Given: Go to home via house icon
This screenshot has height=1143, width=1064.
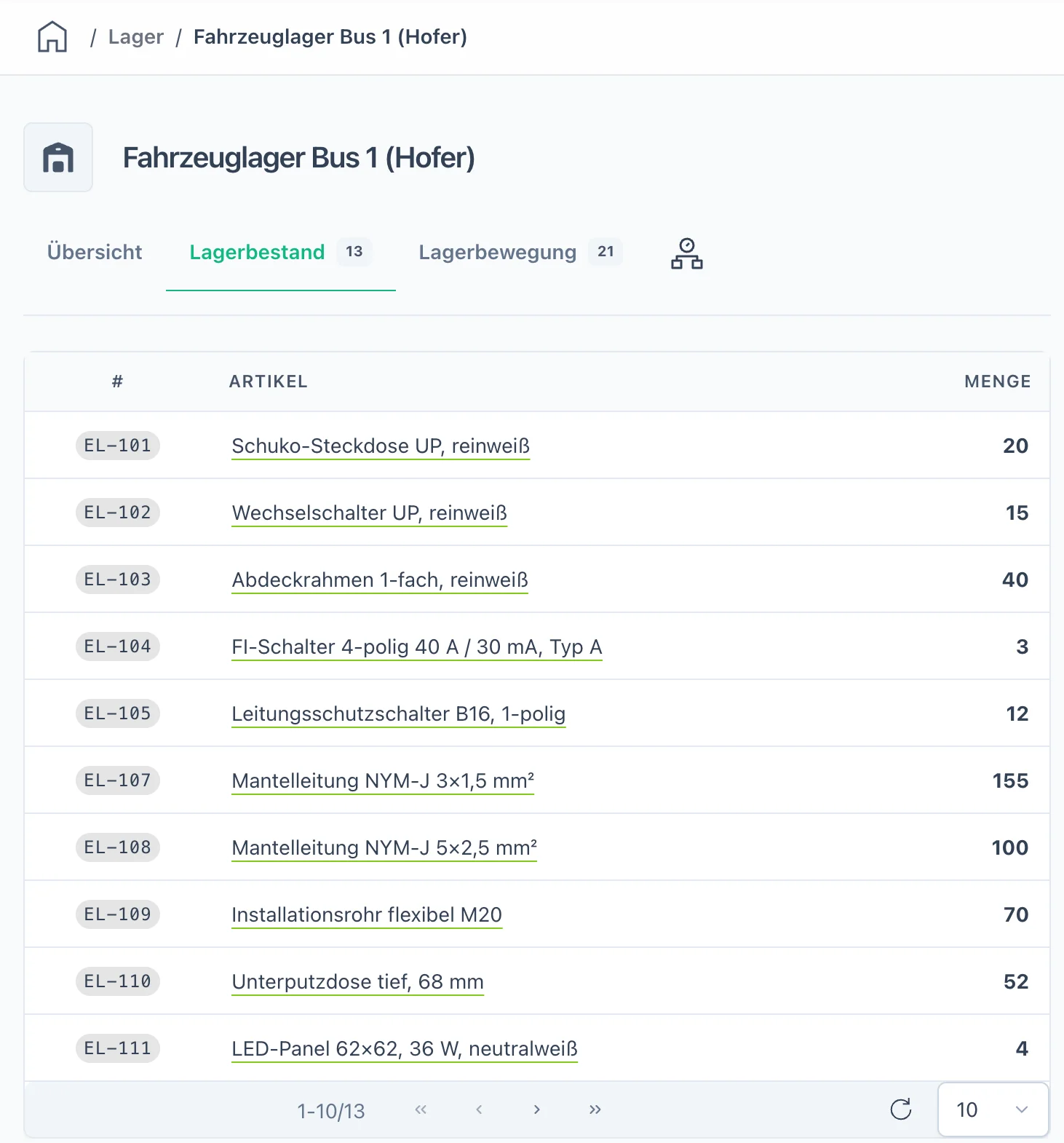Looking at the screenshot, I should pos(52,36).
